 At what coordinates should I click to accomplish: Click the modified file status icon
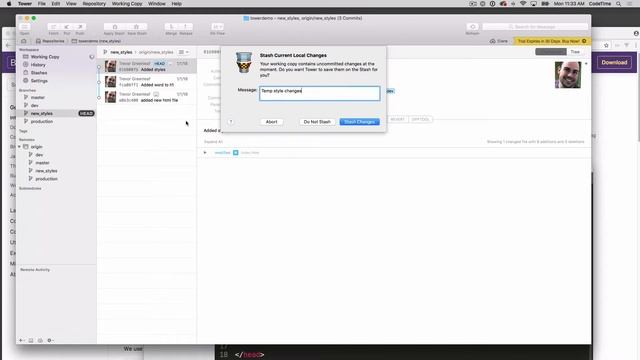236,153
